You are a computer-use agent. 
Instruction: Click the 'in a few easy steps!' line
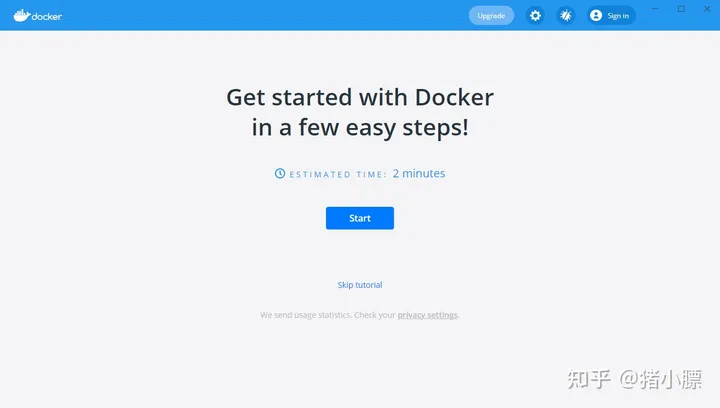(360, 128)
